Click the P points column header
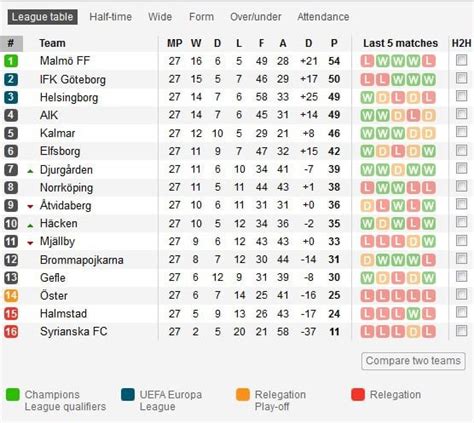The height and width of the screenshot is (423, 474). (334, 43)
